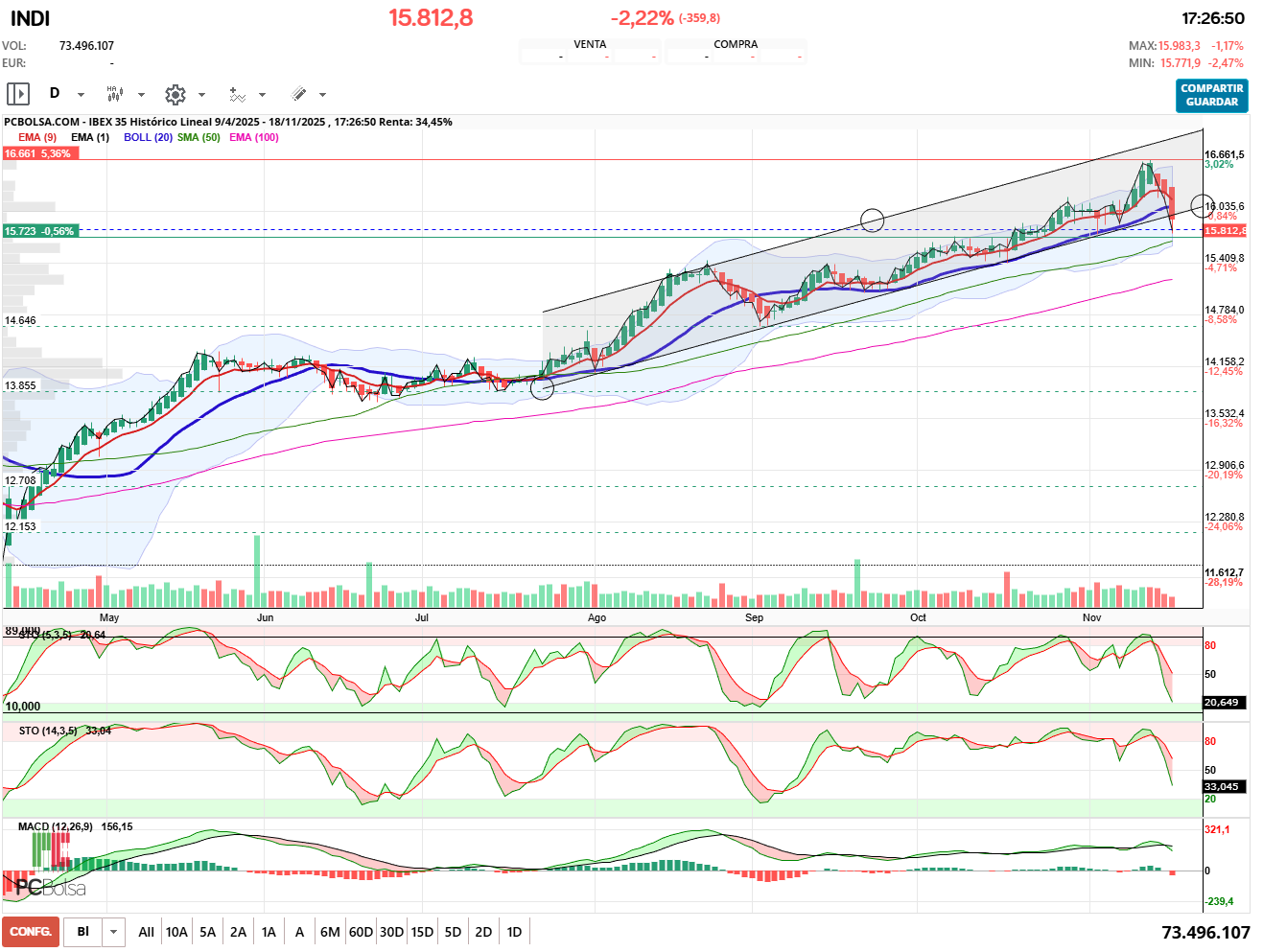The image size is (1263, 952).
Task: Click the circle marker on upper trendline
Action: 872,221
